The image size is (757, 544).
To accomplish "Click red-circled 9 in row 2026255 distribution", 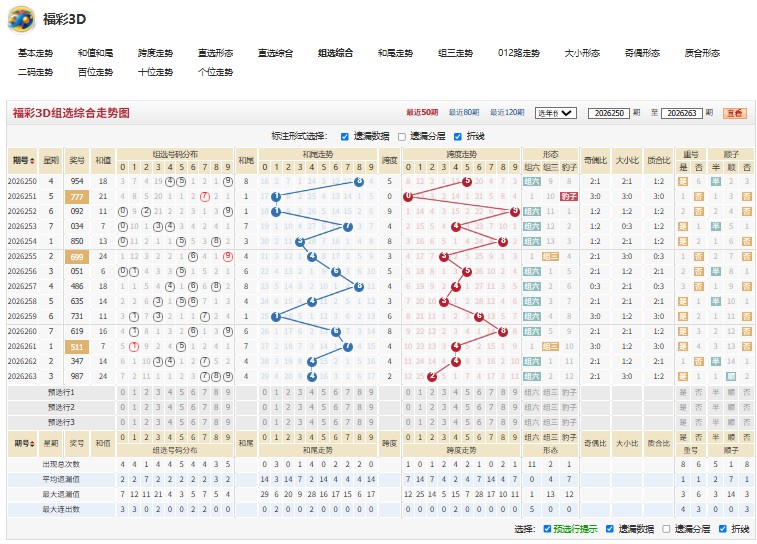I will pyautogui.click(x=228, y=256).
